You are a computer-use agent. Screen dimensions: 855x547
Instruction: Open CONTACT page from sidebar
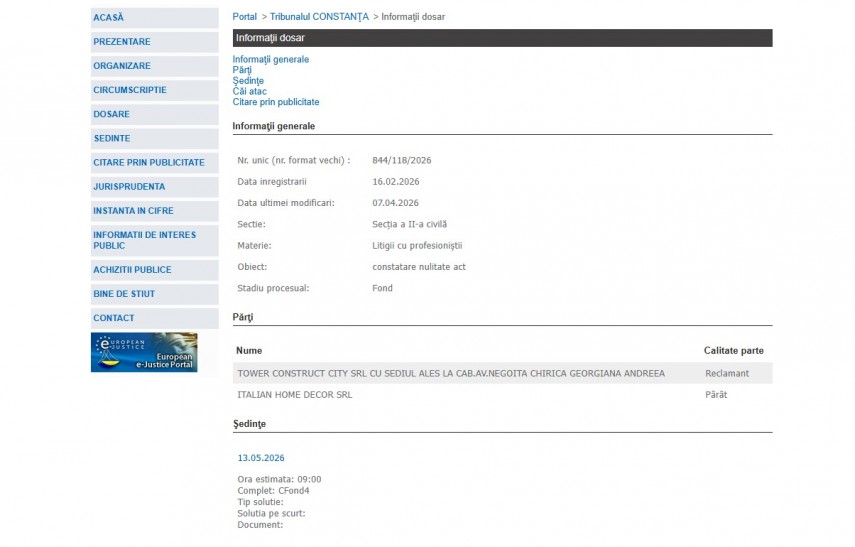114,318
